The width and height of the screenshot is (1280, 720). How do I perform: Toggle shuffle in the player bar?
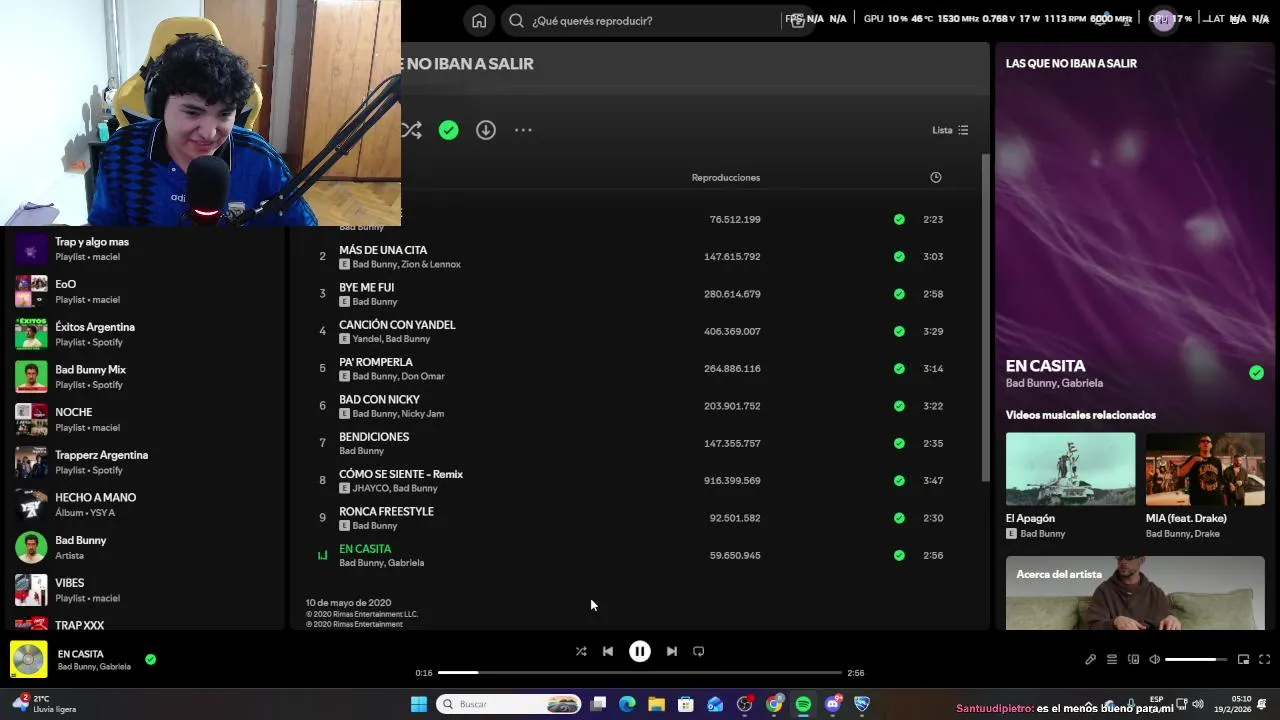pyautogui.click(x=581, y=651)
